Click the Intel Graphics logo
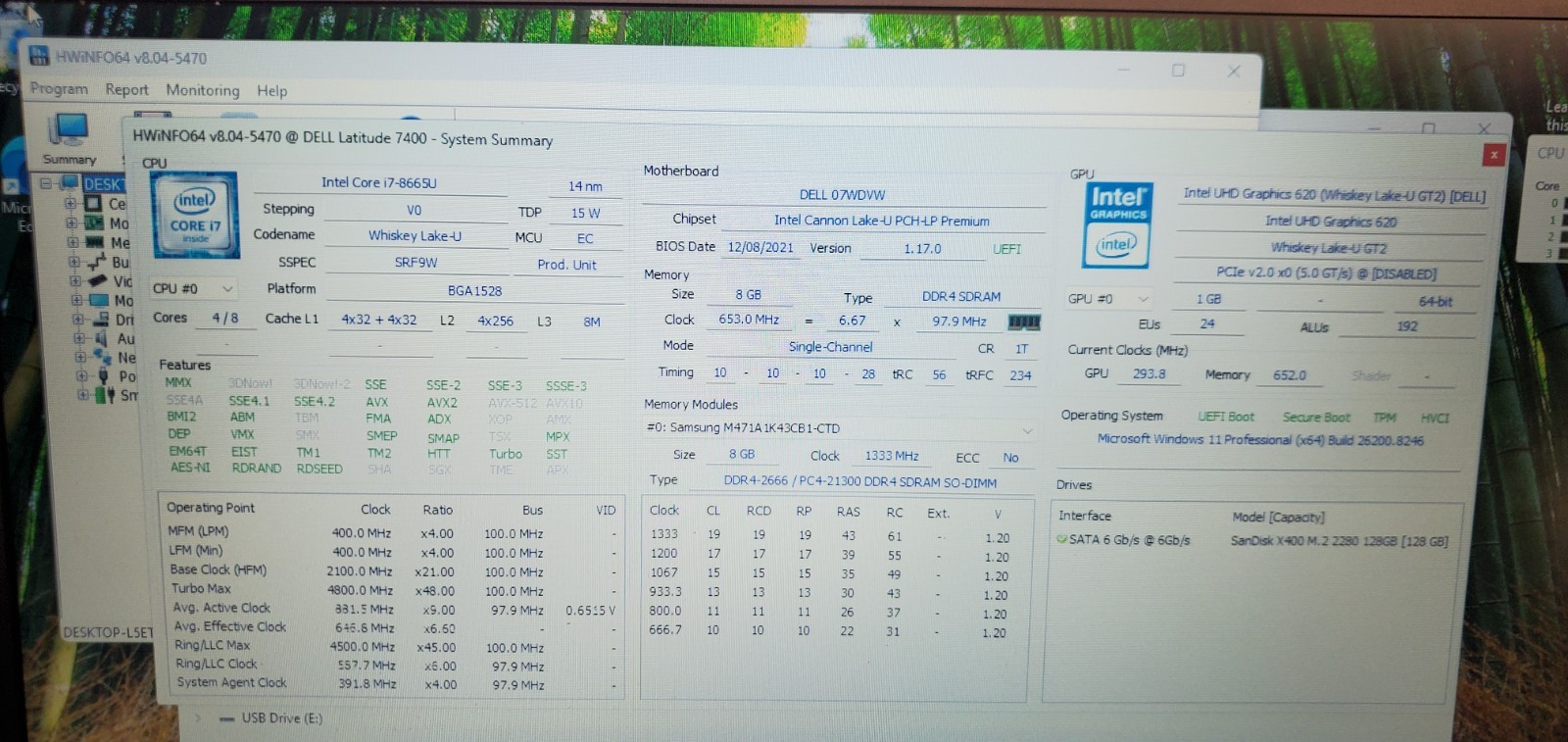 point(1117,225)
